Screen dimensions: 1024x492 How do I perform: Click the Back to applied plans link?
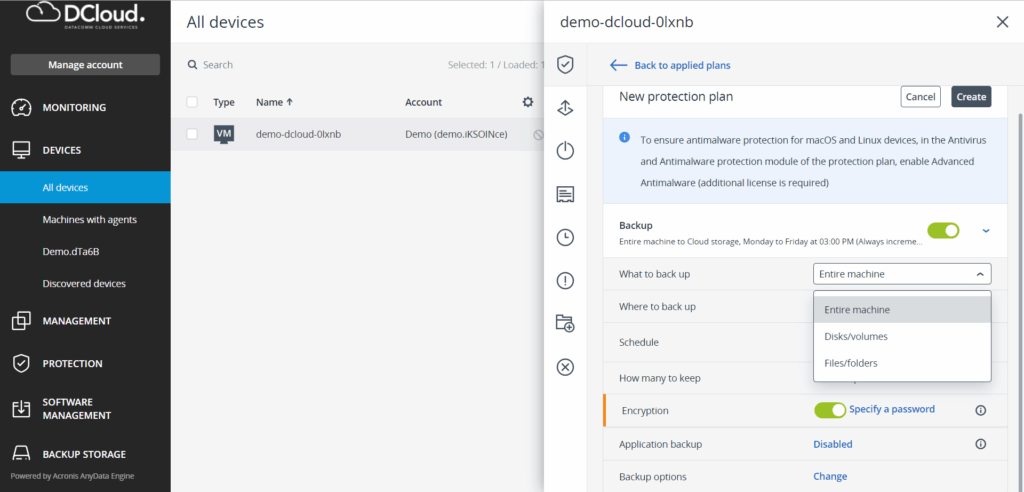pyautogui.click(x=682, y=66)
